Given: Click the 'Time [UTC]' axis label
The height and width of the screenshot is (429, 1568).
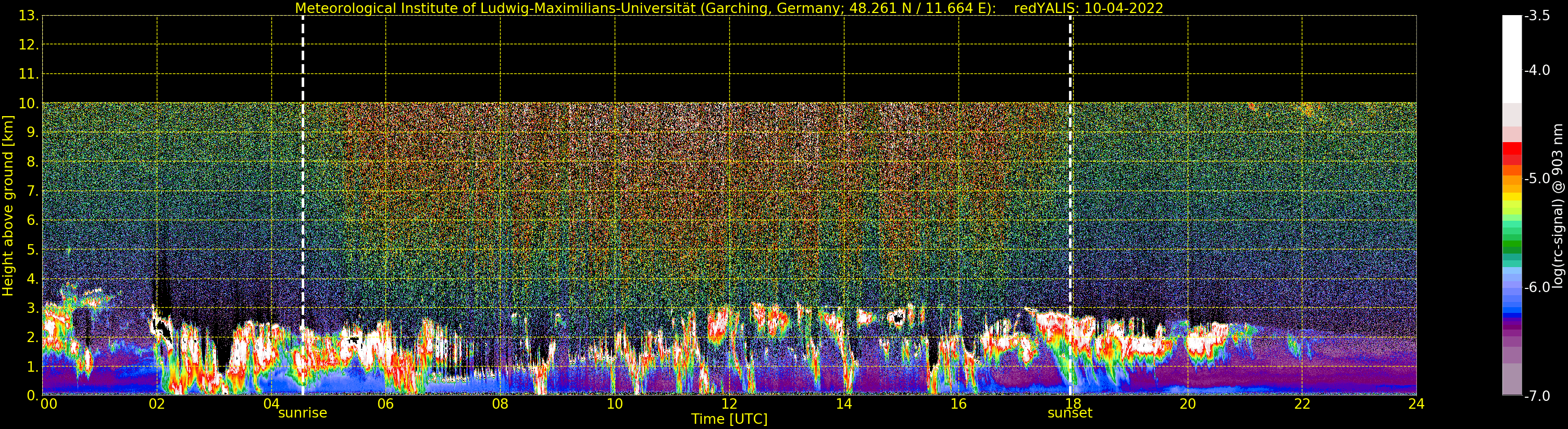Looking at the screenshot, I should click(729, 419).
